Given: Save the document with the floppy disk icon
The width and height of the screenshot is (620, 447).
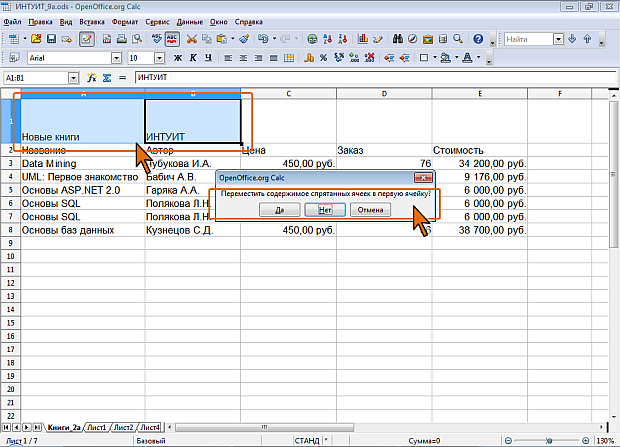Looking at the screenshot, I should coord(51,39).
